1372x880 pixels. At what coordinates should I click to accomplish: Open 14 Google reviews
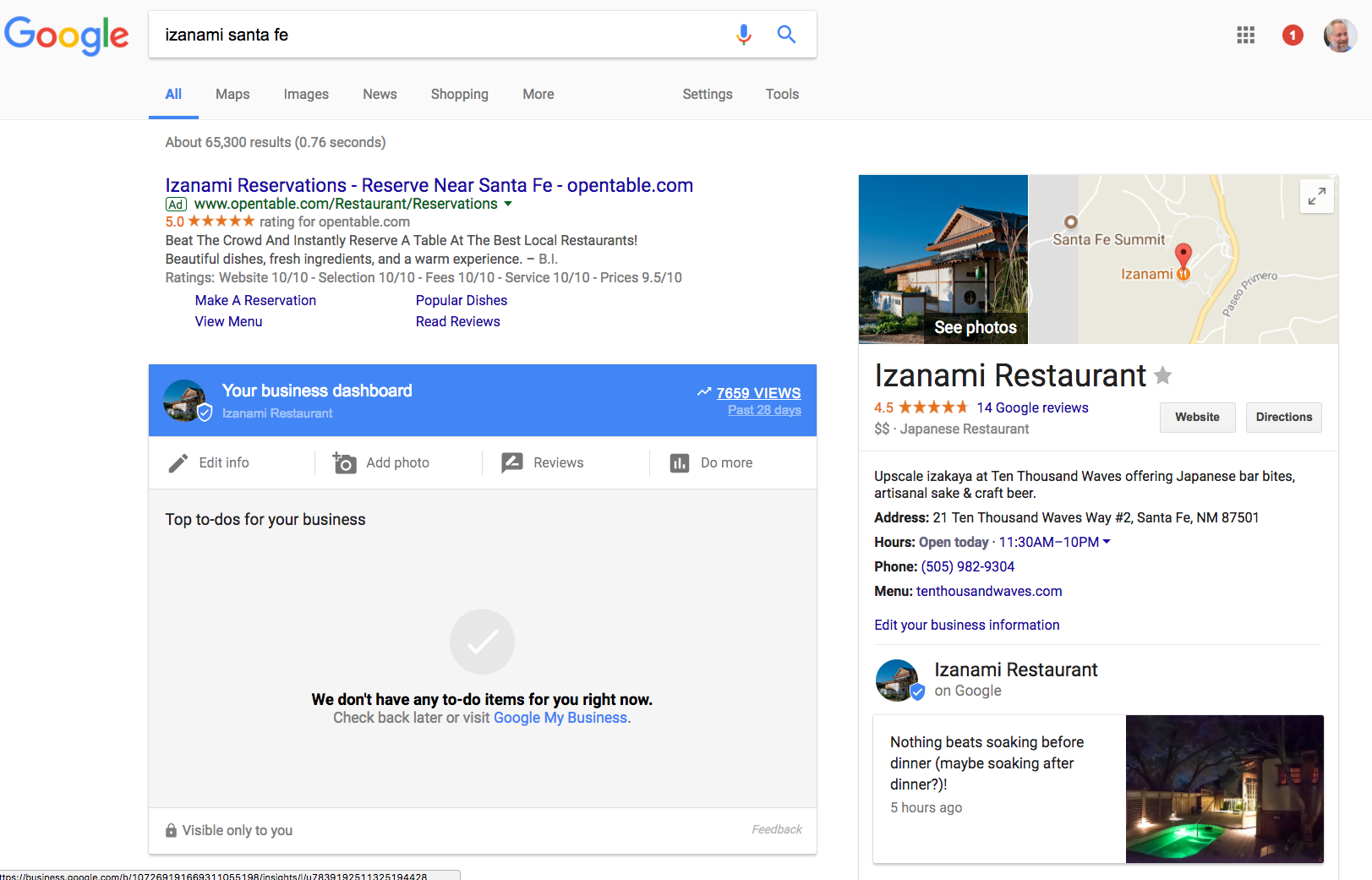point(1032,407)
